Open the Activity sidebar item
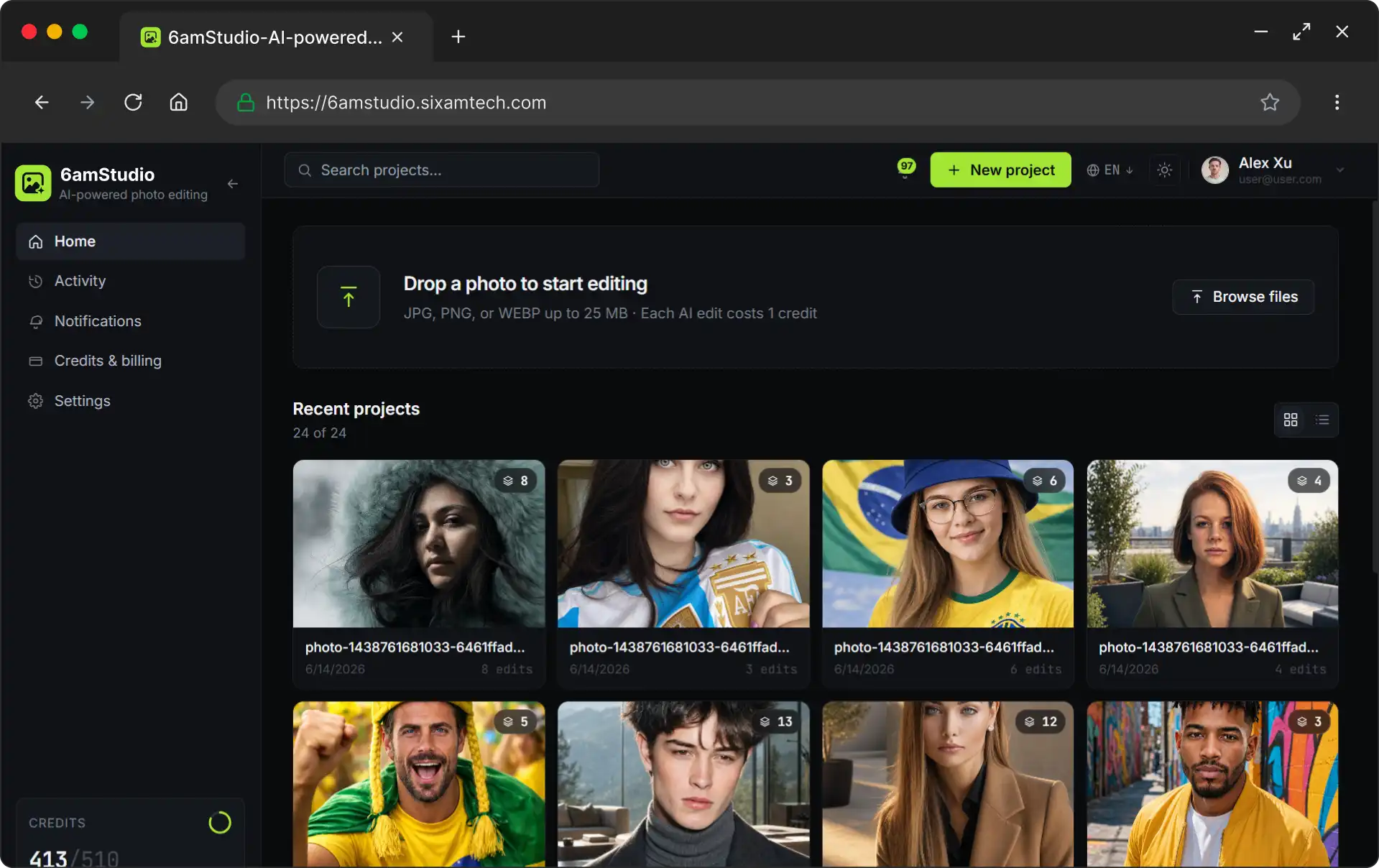 (130, 281)
